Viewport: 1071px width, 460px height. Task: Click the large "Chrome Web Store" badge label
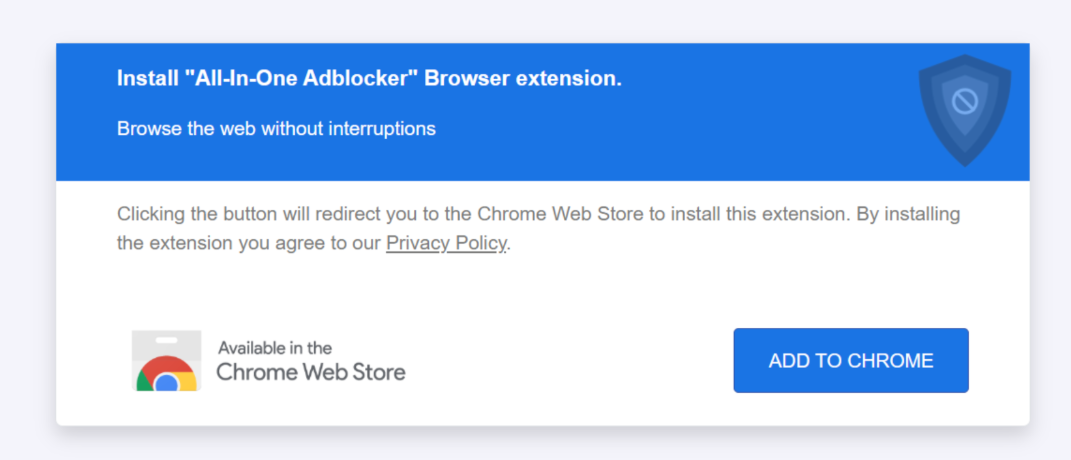(311, 373)
